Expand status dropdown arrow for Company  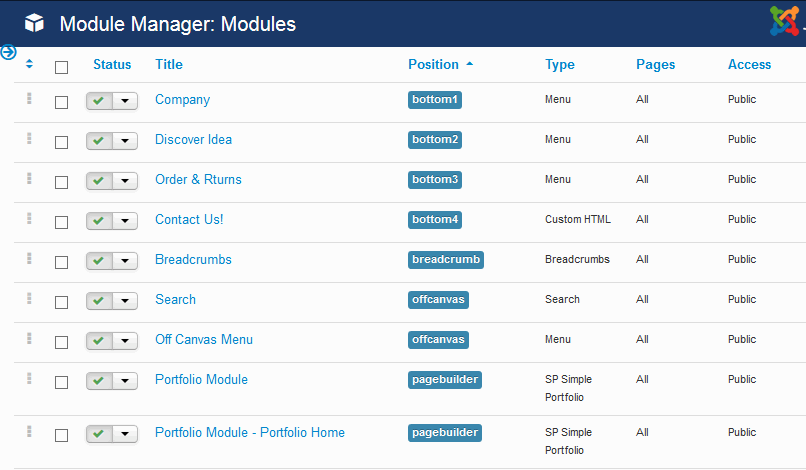tap(125, 101)
